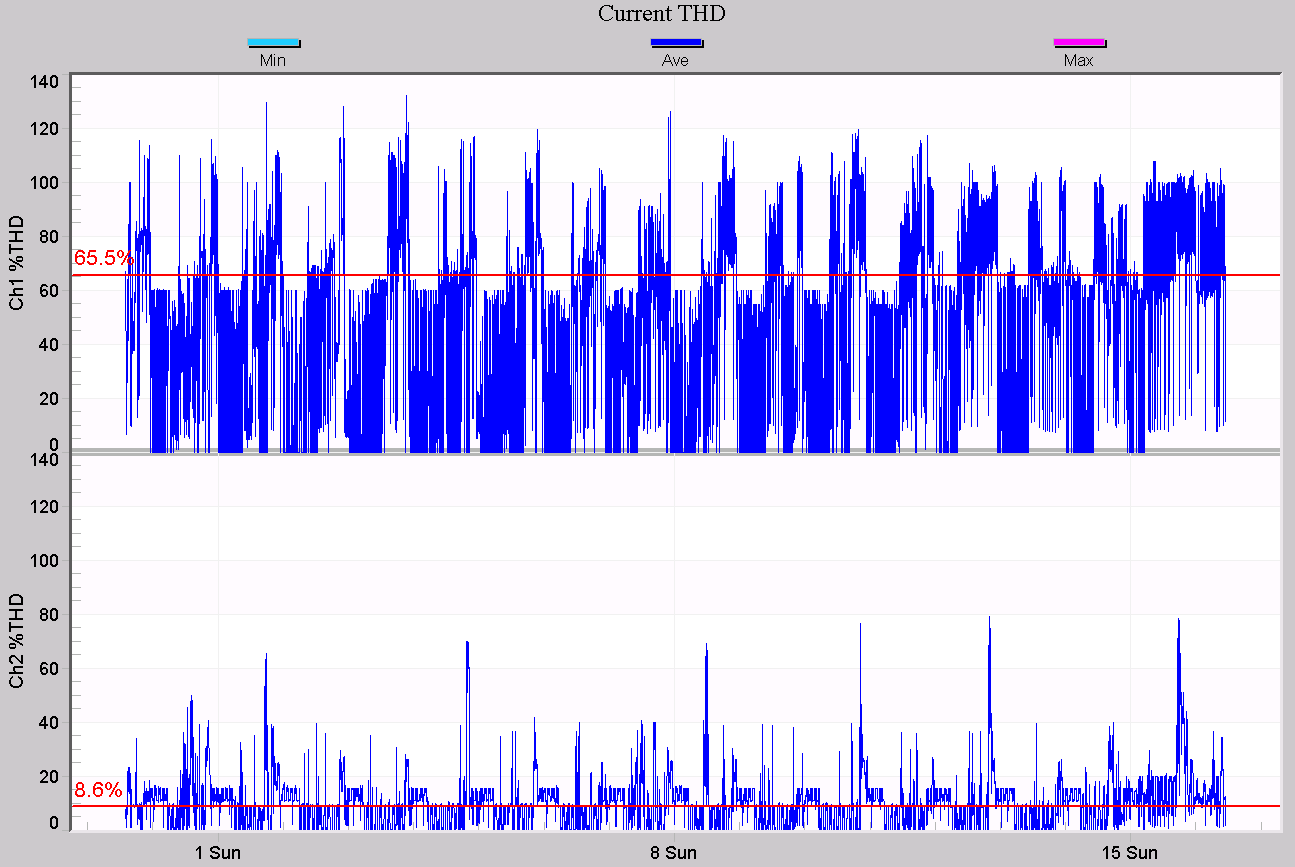This screenshot has height=867, width=1295.
Task: Click the 1 Sun date label
Action: click(x=218, y=853)
